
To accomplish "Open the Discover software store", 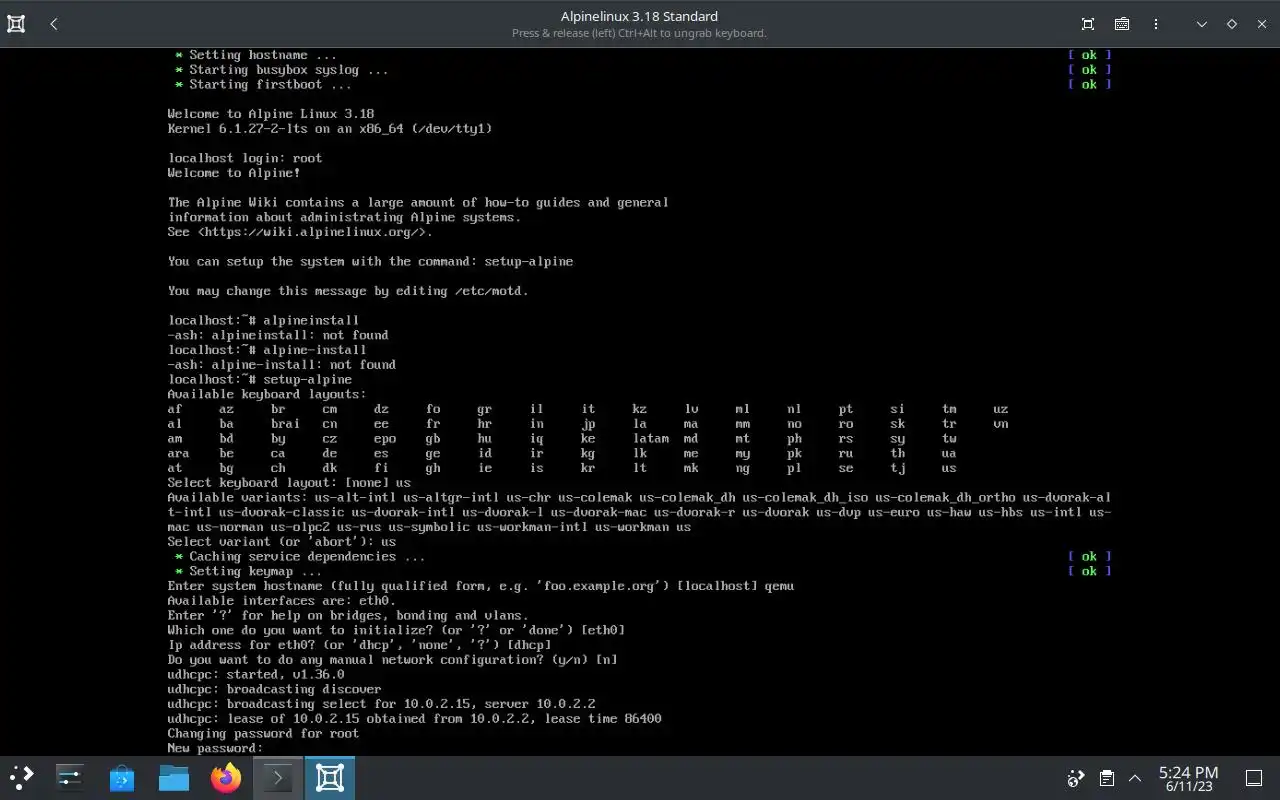I will [122, 777].
